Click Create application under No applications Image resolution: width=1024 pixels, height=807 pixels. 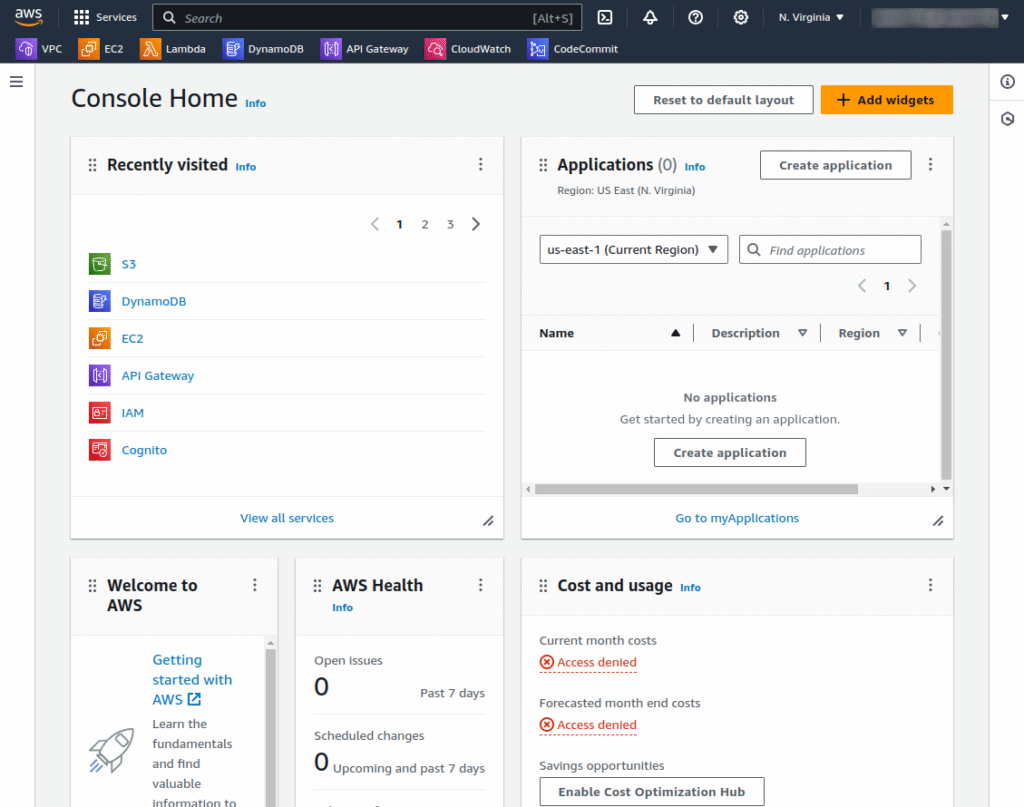730,452
